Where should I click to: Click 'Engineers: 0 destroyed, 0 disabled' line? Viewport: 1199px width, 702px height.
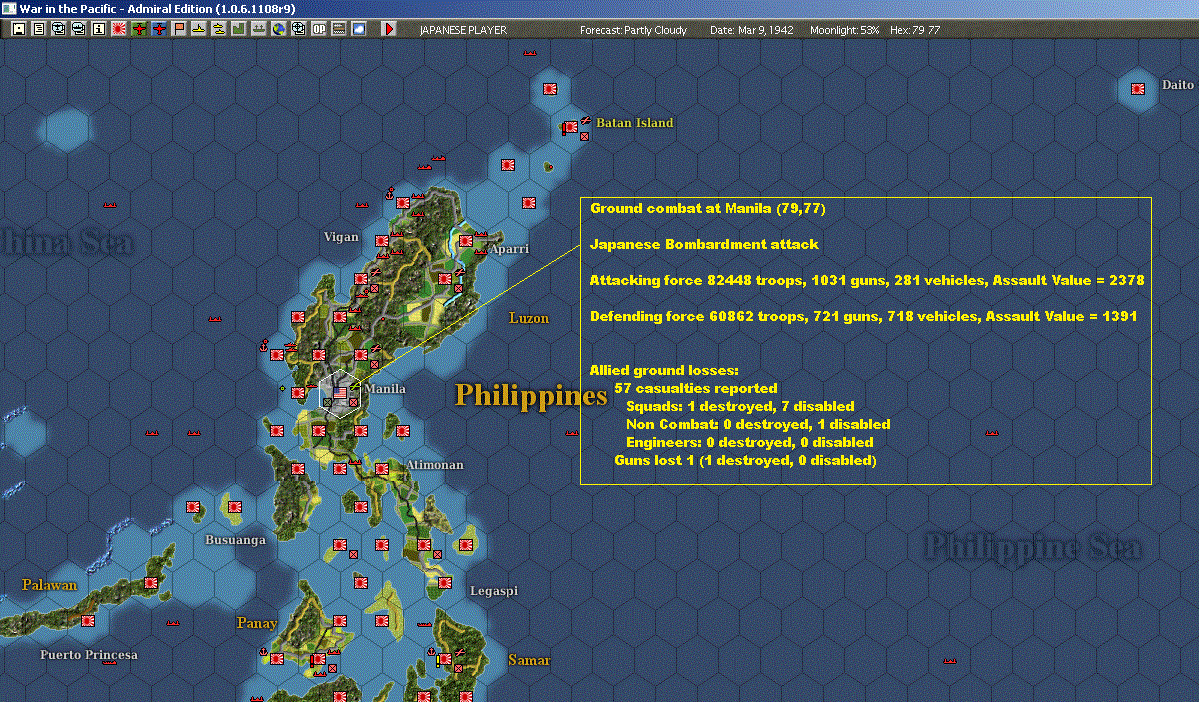point(749,443)
